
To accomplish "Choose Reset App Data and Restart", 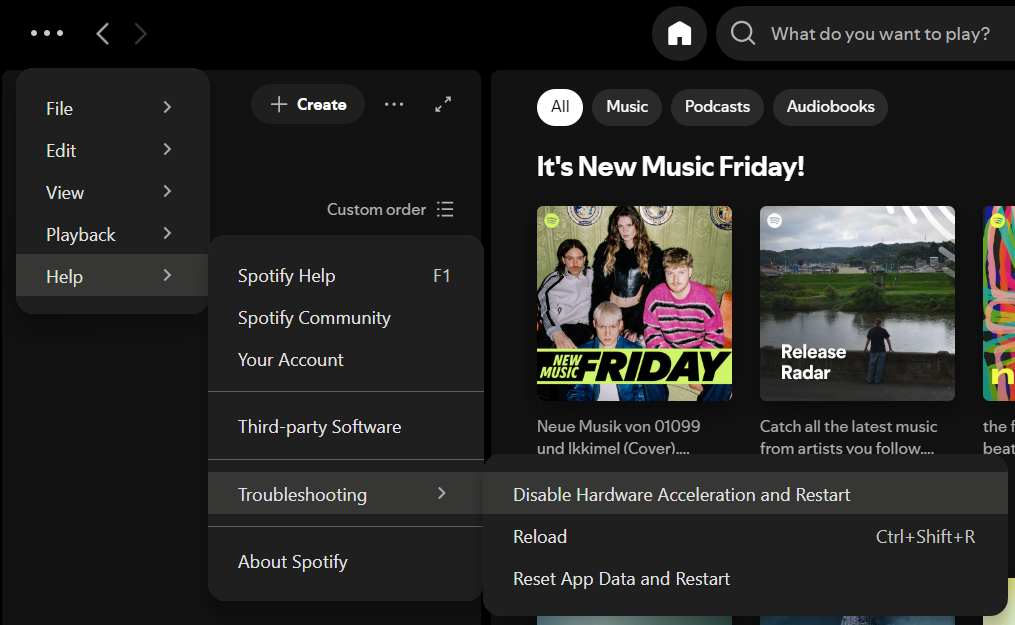I will (745, 578).
